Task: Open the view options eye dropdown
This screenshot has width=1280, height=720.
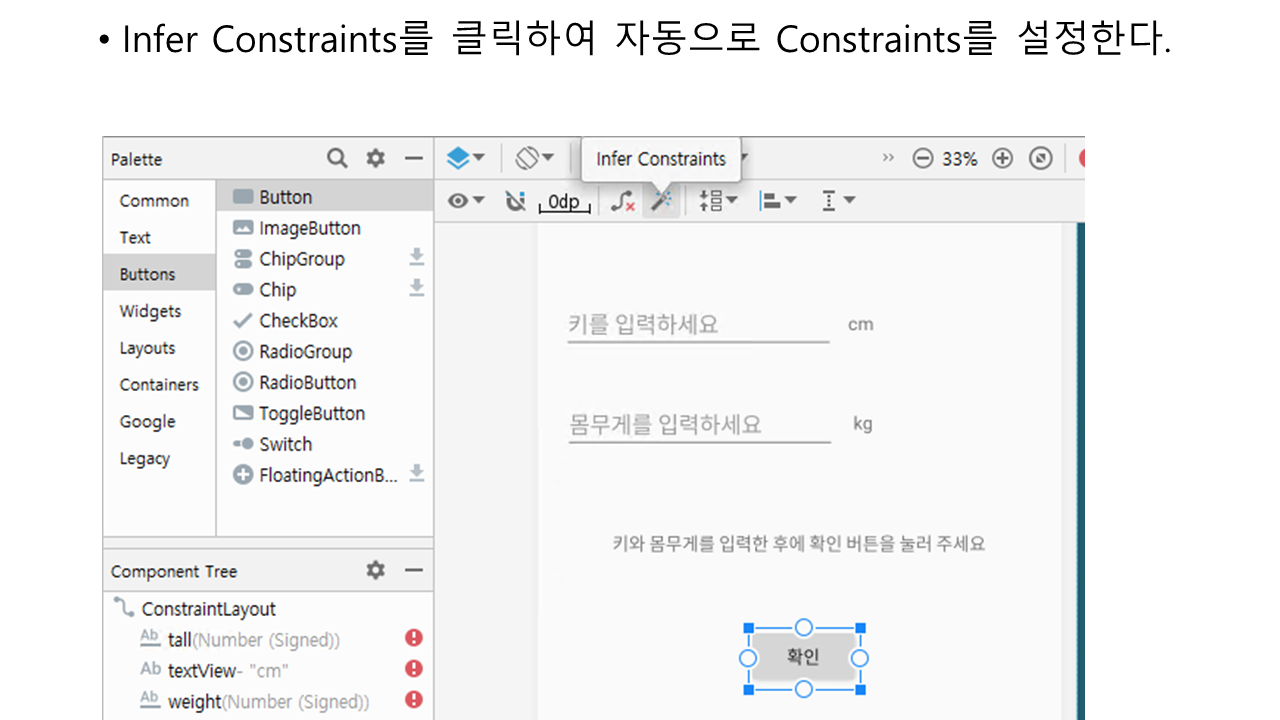Action: pos(465,201)
